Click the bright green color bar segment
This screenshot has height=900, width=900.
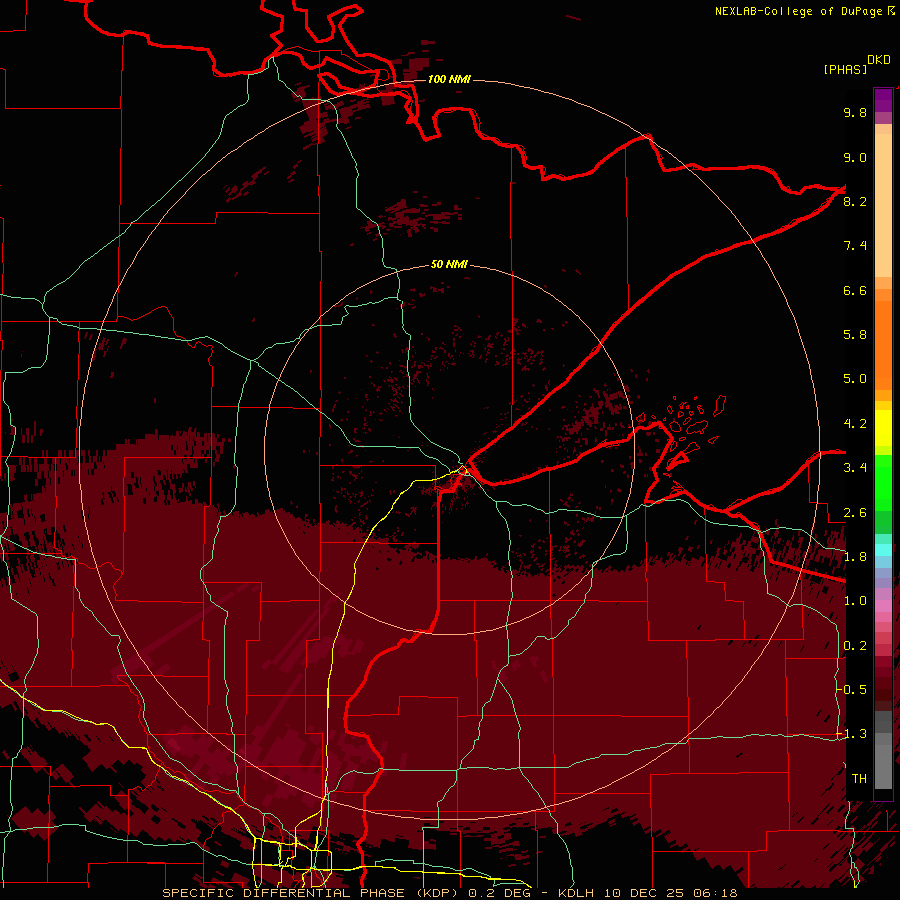point(883,483)
